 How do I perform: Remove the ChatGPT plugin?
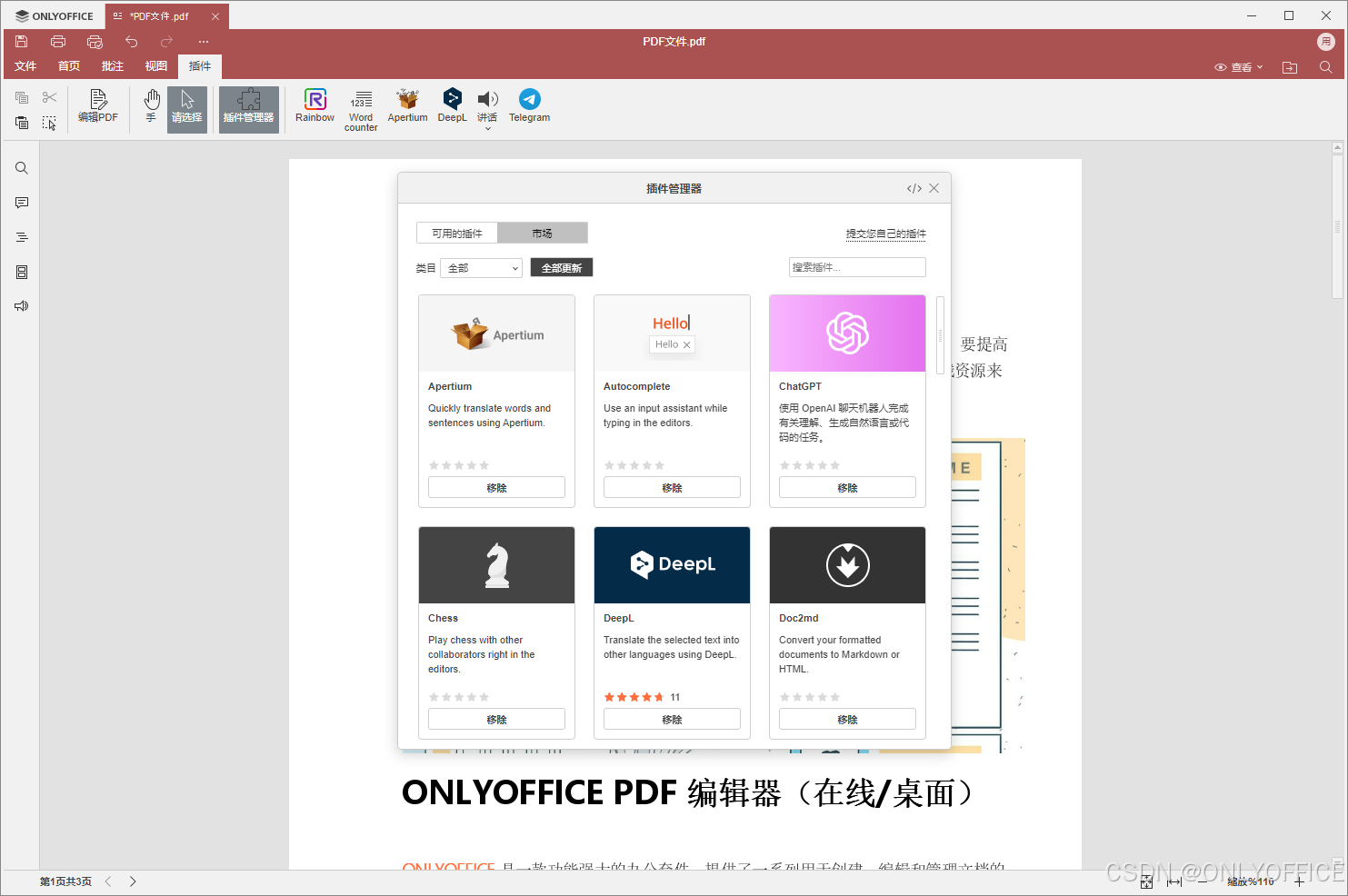847,488
